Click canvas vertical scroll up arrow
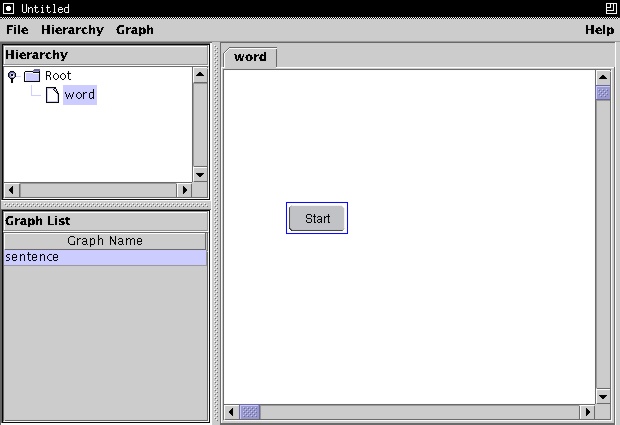The width and height of the screenshot is (620, 425). click(603, 77)
